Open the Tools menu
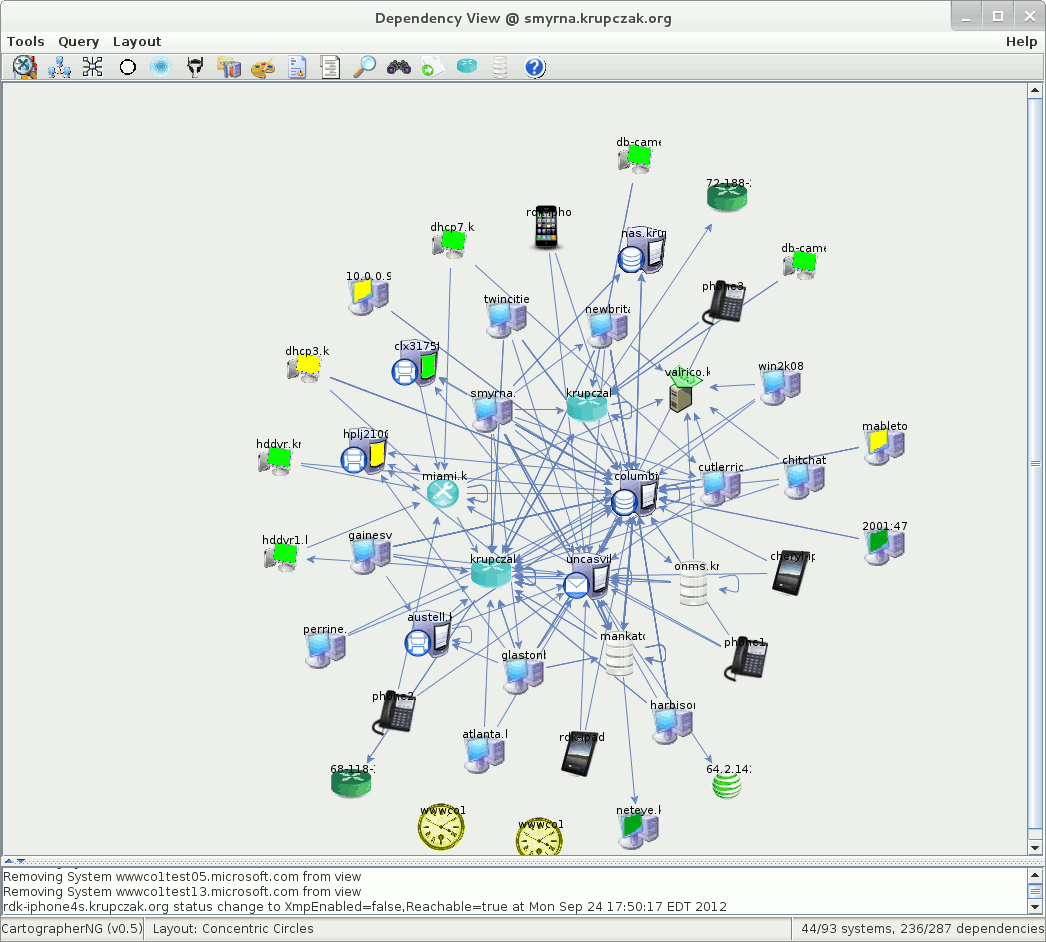 click(x=26, y=41)
